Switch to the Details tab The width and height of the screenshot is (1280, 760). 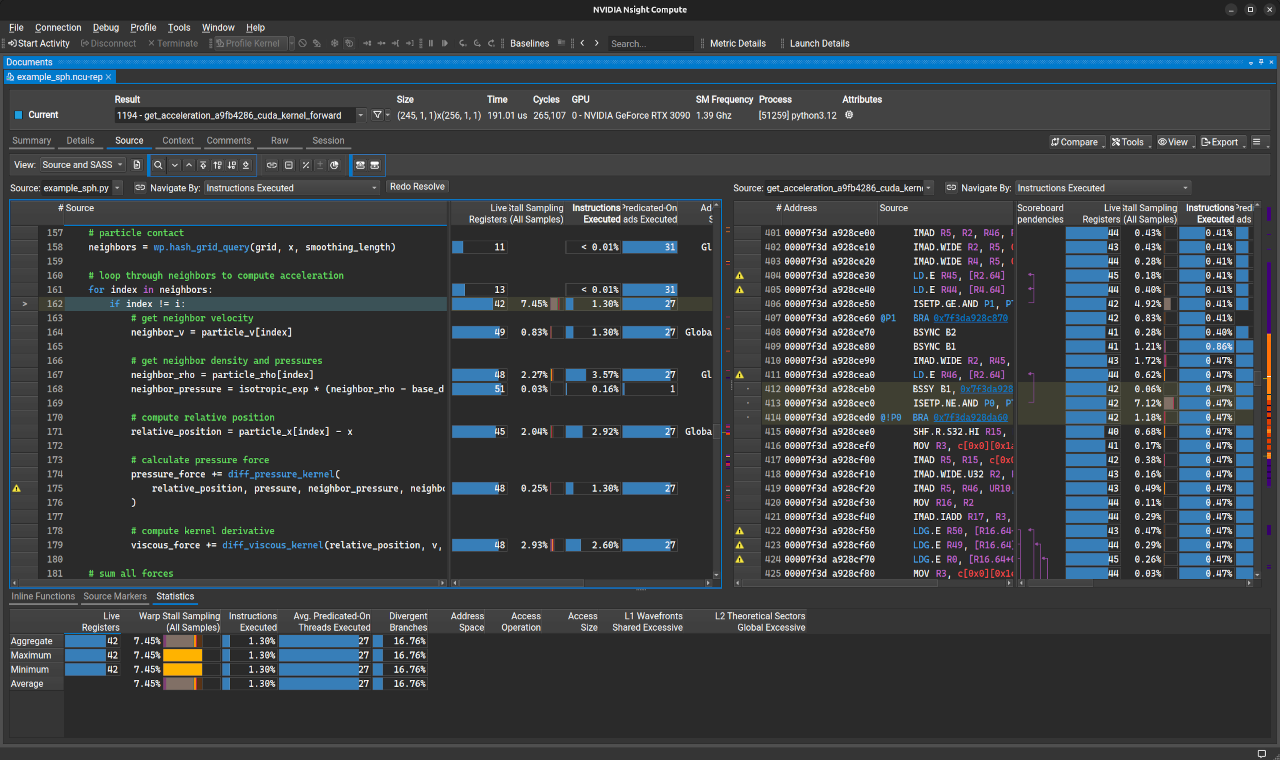pyautogui.click(x=80, y=141)
